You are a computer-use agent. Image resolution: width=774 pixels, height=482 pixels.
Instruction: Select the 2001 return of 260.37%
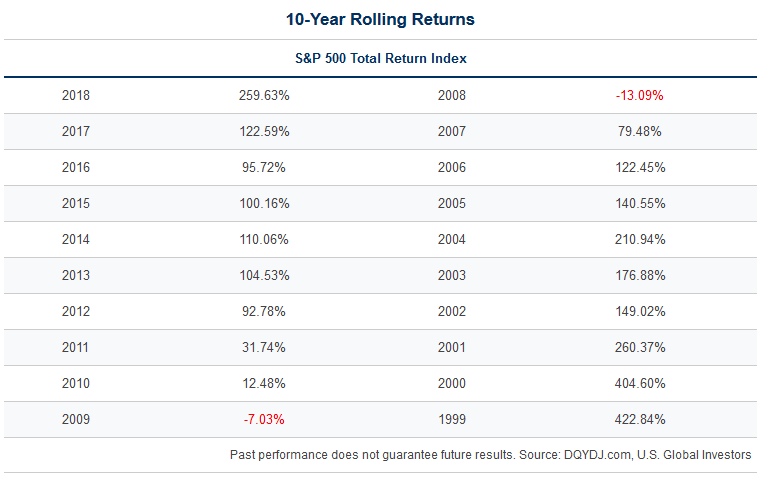[x=640, y=348]
